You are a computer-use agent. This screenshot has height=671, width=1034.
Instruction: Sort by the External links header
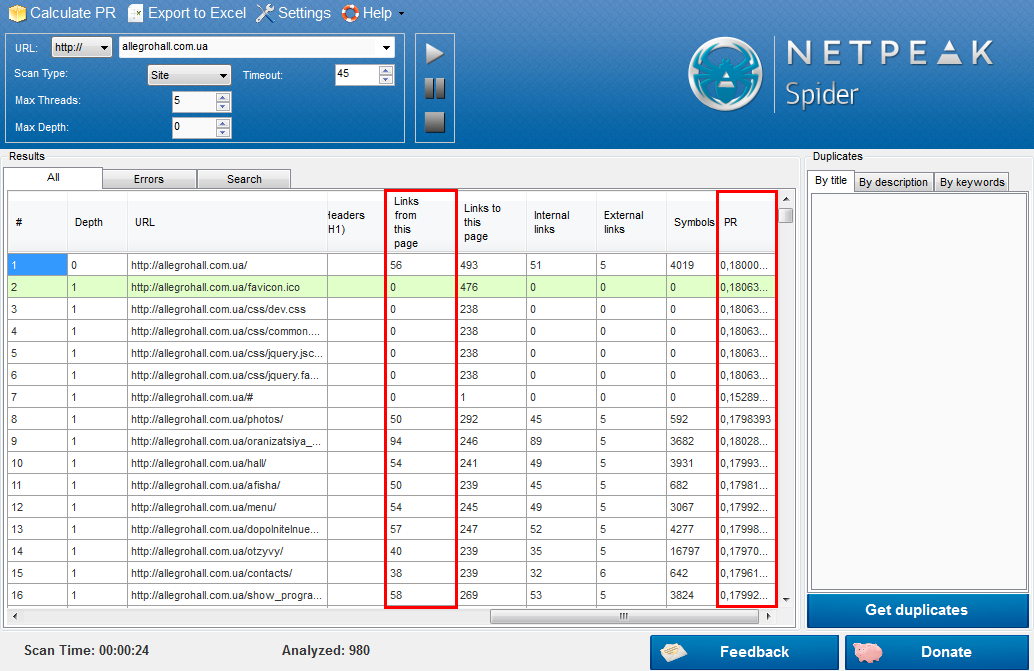tap(631, 223)
